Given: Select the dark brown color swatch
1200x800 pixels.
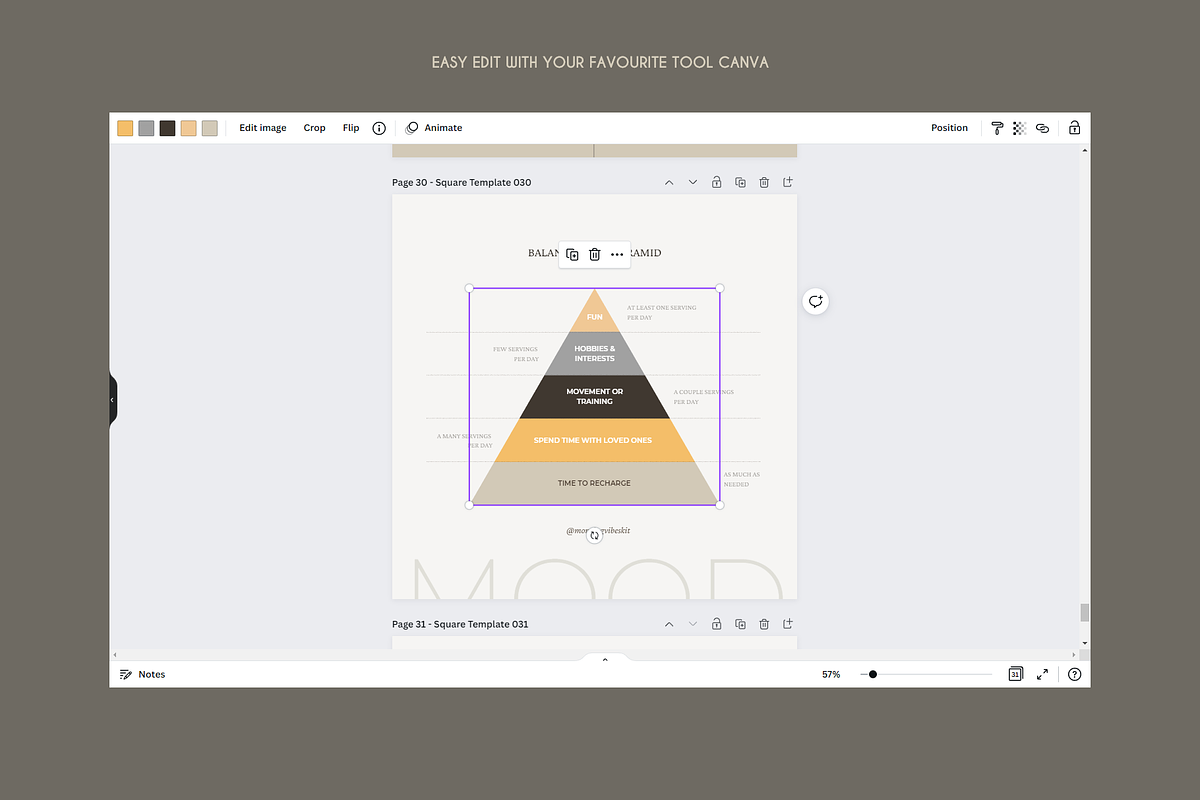Looking at the screenshot, I should click(x=167, y=128).
